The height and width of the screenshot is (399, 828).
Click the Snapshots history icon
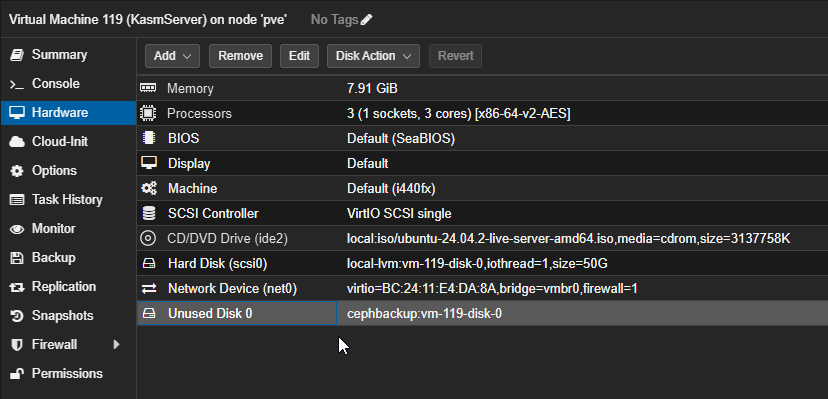(17, 316)
